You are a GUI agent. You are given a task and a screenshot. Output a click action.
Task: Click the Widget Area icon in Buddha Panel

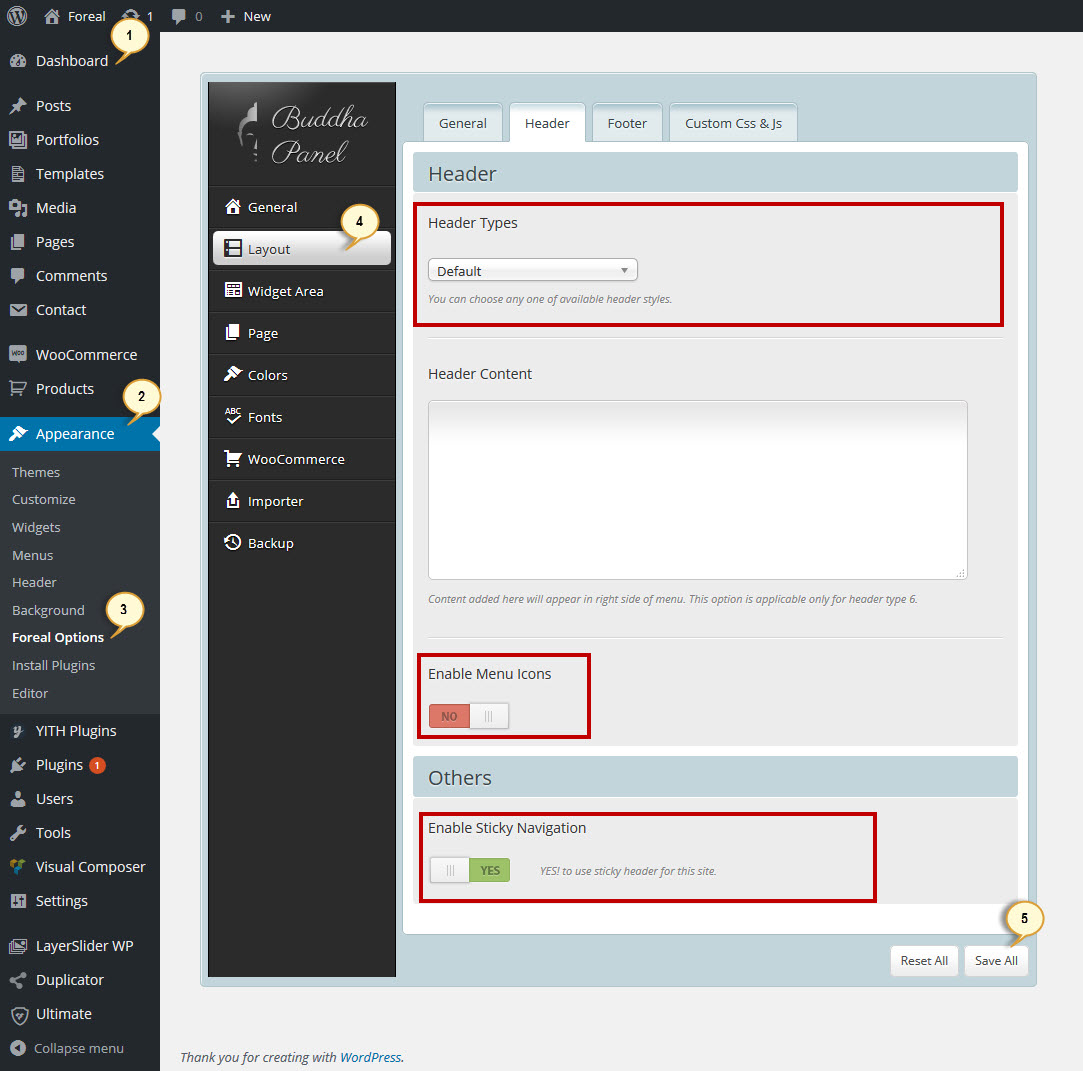pyautogui.click(x=233, y=290)
